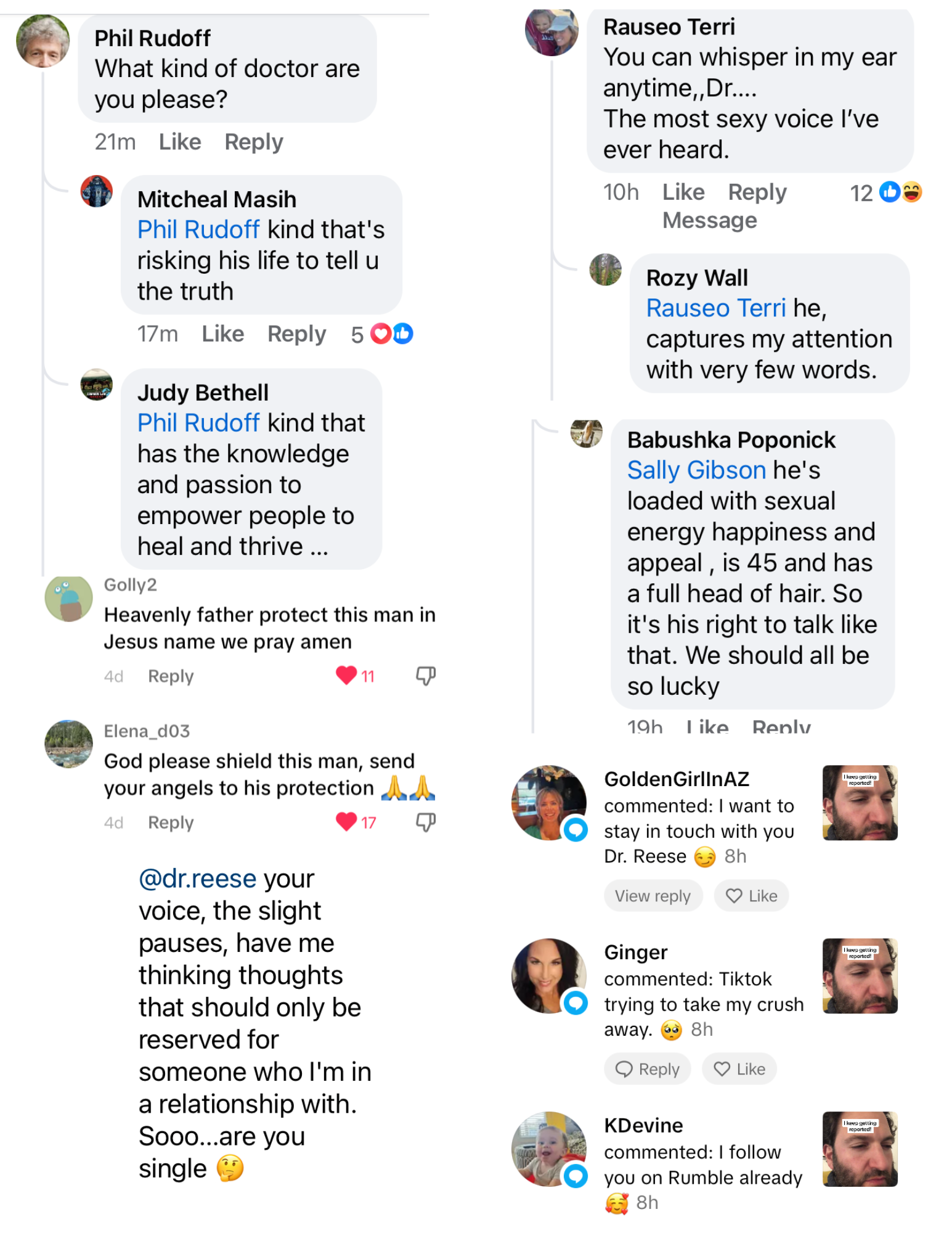Viewport: 952px width, 1233px height.
Task: Toggle Like on GoldenGirlInAZ's comment
Action: (x=751, y=896)
